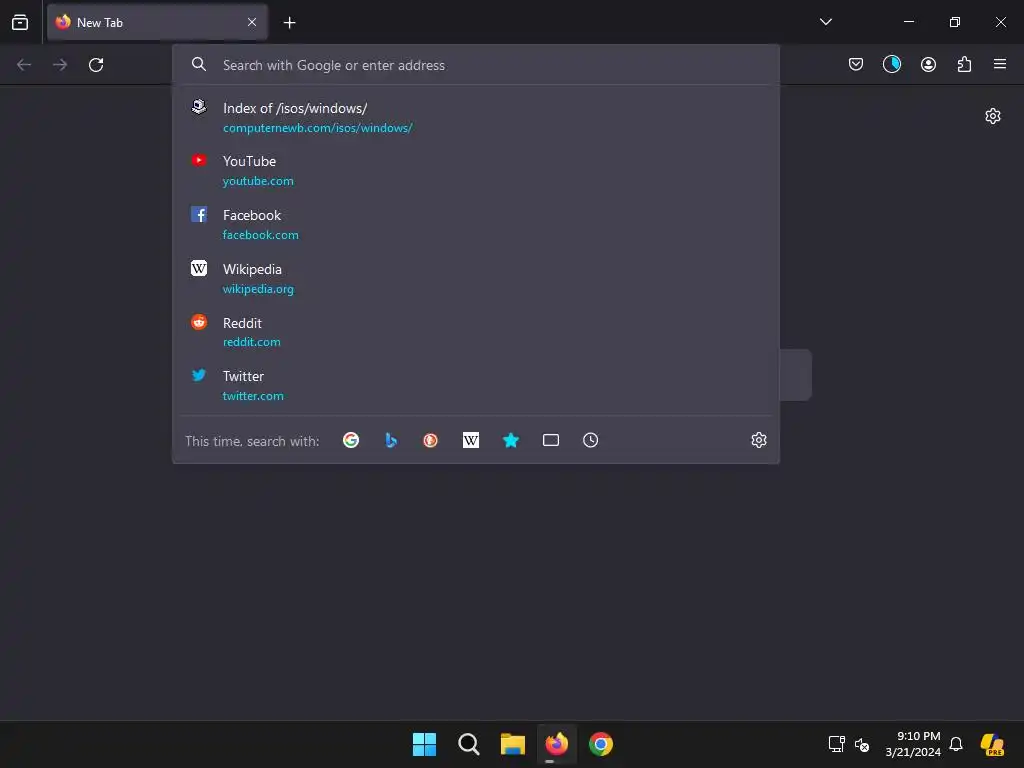
Task: Open Extensions puzzle icon
Action: pos(964,64)
